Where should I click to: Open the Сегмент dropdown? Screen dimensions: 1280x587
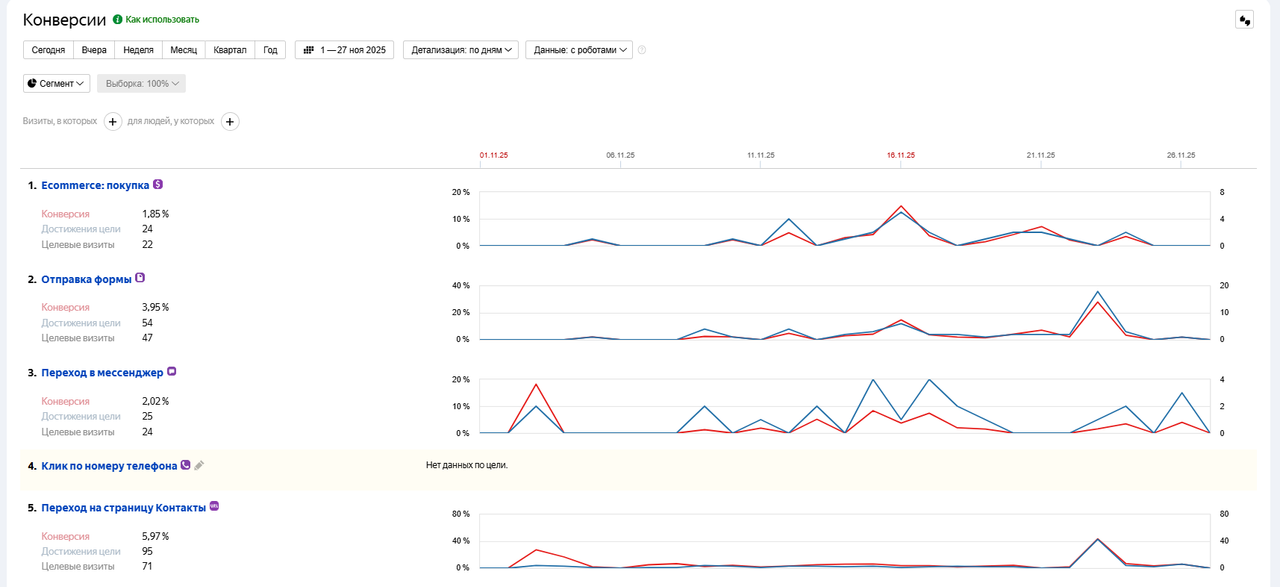[56, 84]
